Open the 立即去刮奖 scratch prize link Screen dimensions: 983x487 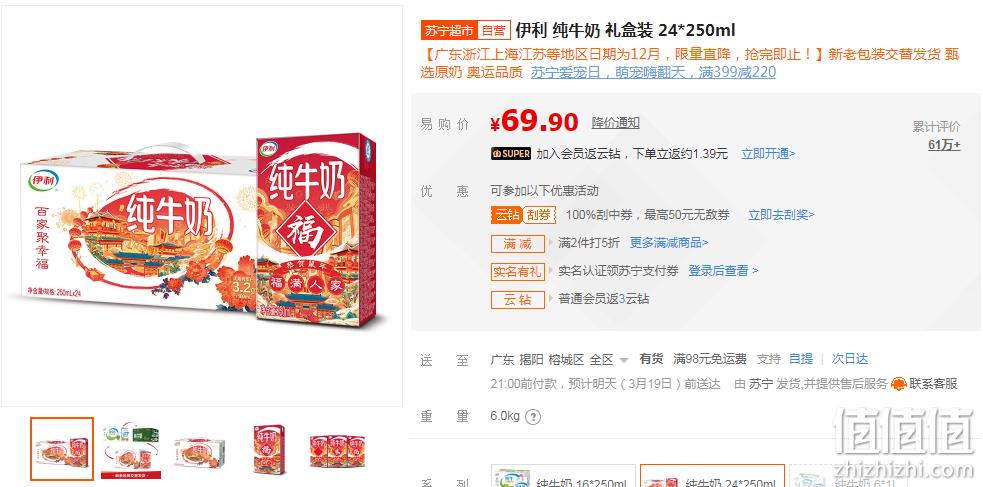[781, 215]
